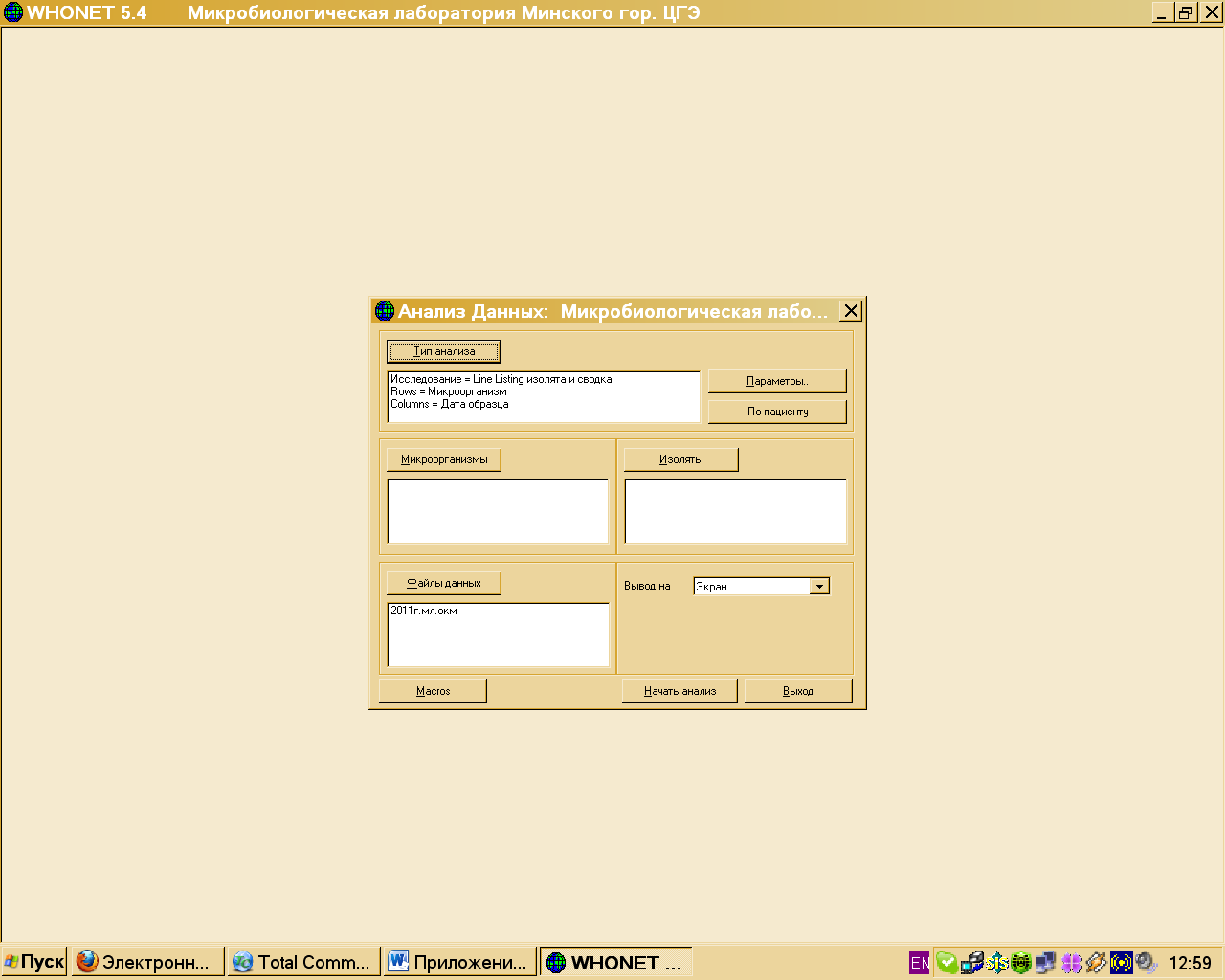Switch to Total Commander in the taskbar
This screenshot has height=980, width=1225.
(303, 962)
